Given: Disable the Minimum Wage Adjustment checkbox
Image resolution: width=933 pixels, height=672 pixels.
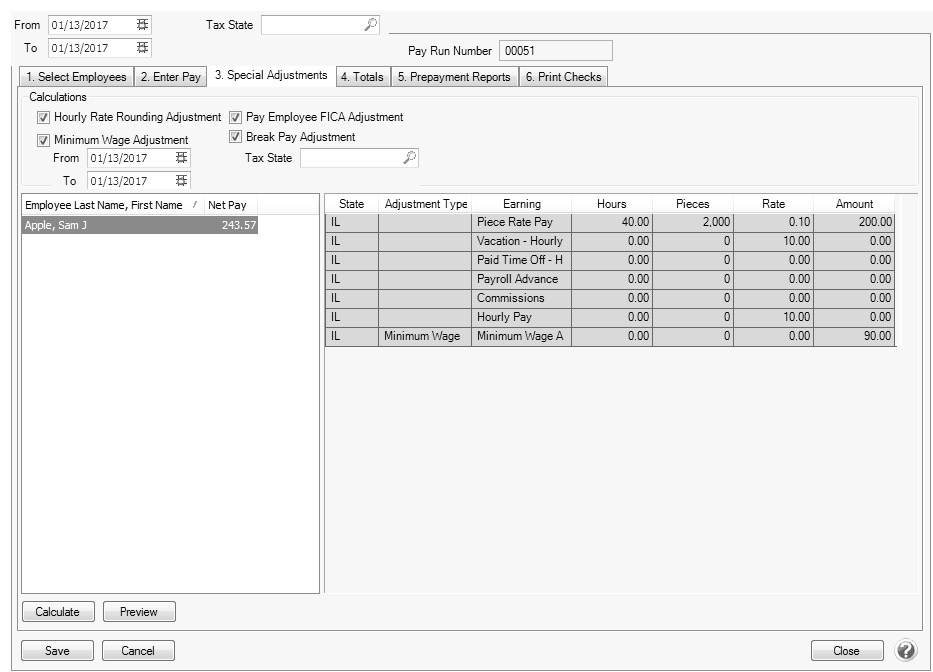Looking at the screenshot, I should click(44, 140).
